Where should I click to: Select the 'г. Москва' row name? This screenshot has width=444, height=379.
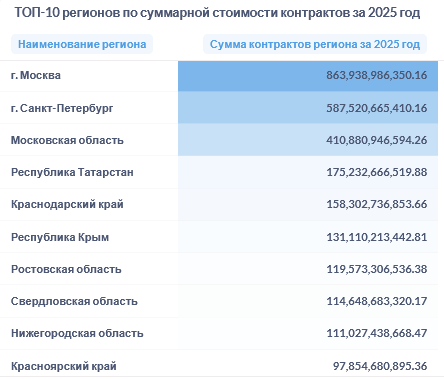[36, 75]
